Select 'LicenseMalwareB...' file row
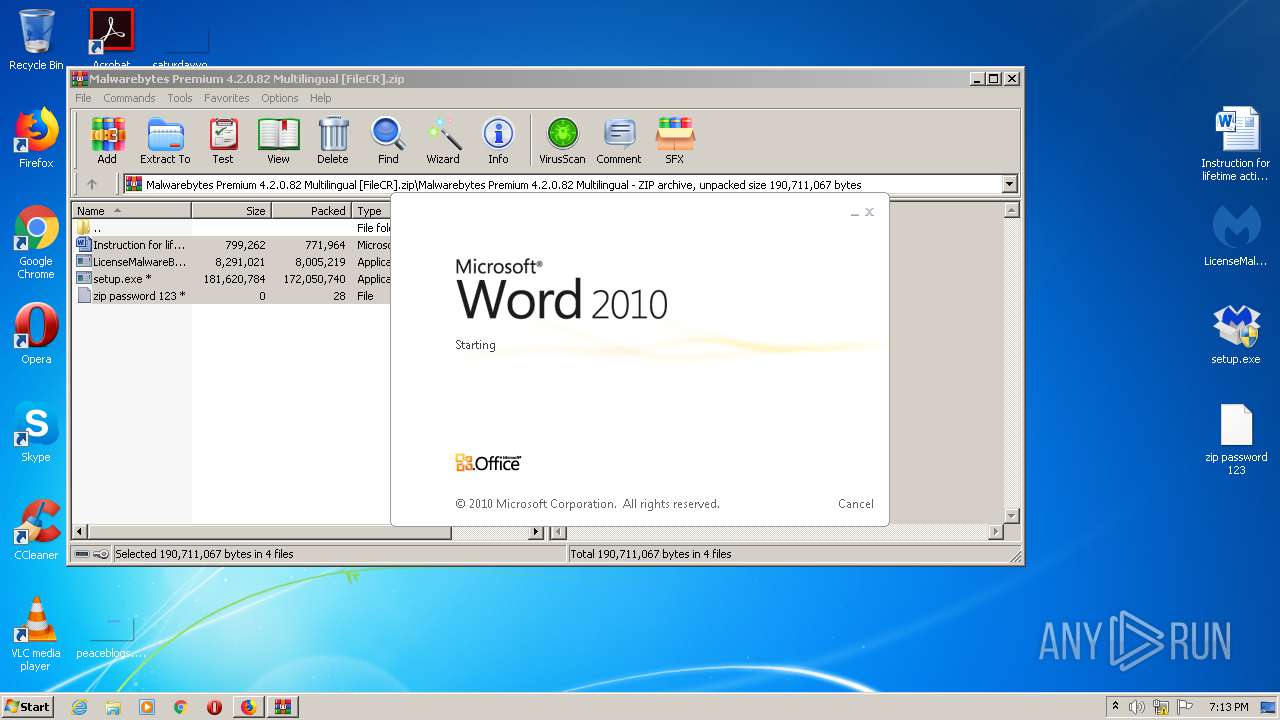Screen dimensions: 1280x720 (x=232, y=262)
